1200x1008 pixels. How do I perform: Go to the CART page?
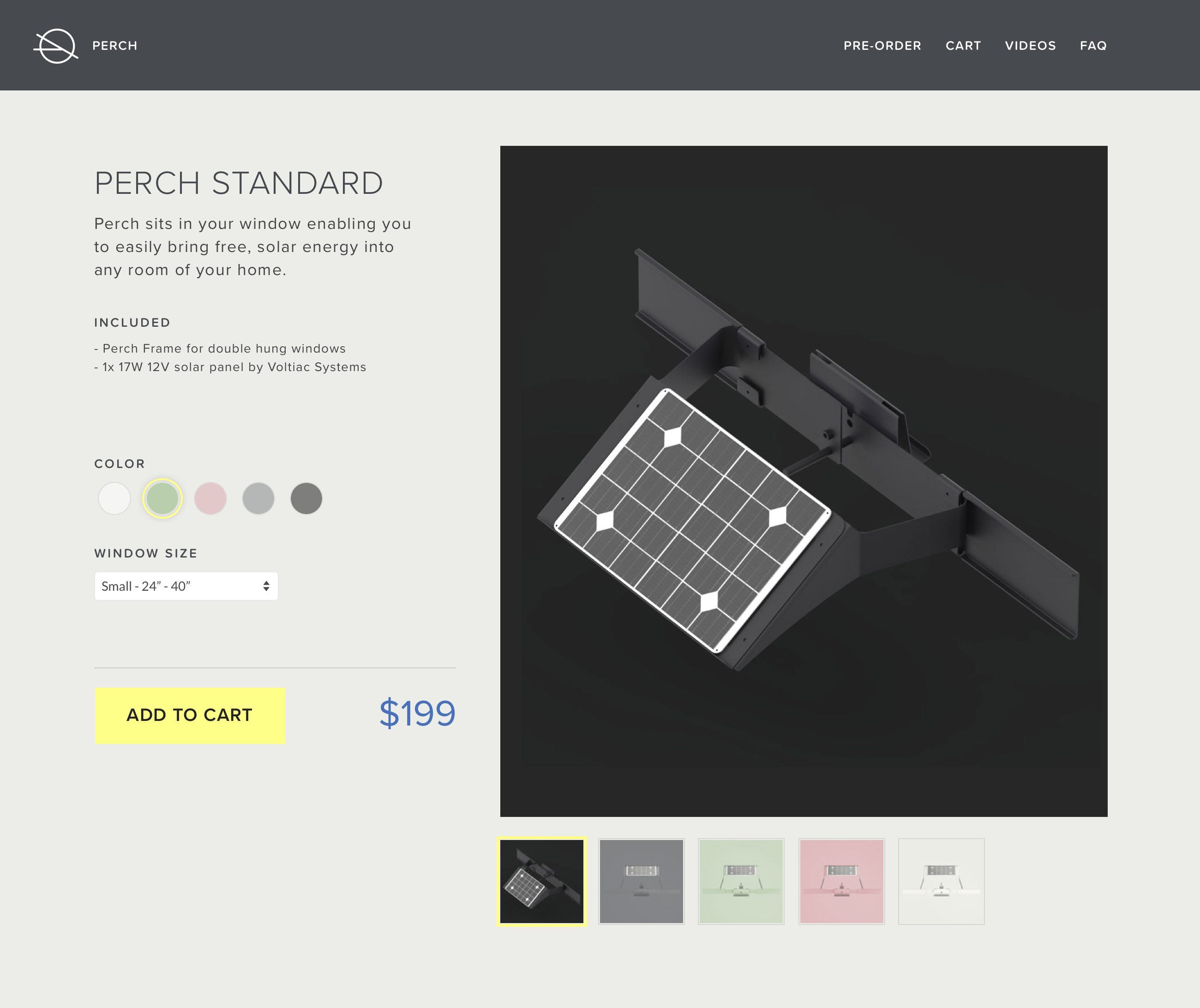[963, 46]
